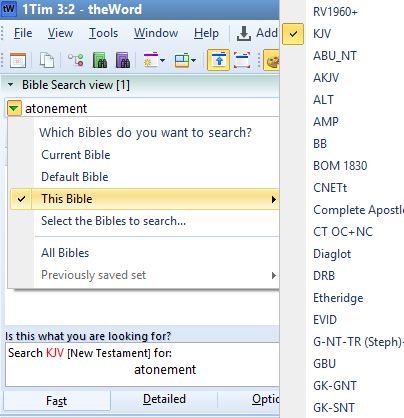Select CT OC+NC from Bible list
The width and height of the screenshot is (404, 418).
(x=343, y=232)
